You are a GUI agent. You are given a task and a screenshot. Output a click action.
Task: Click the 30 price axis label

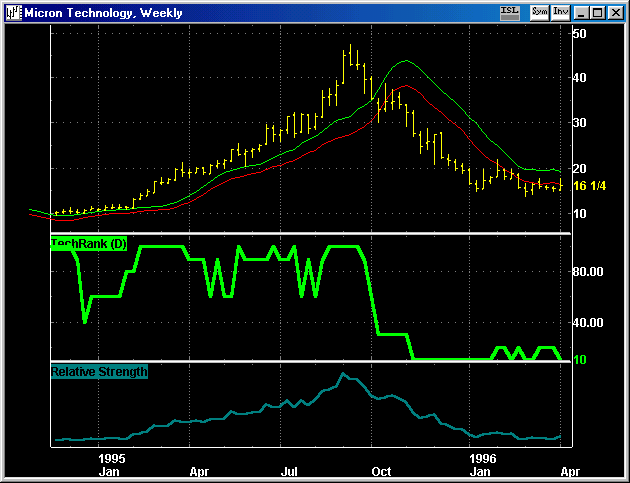tap(580, 123)
